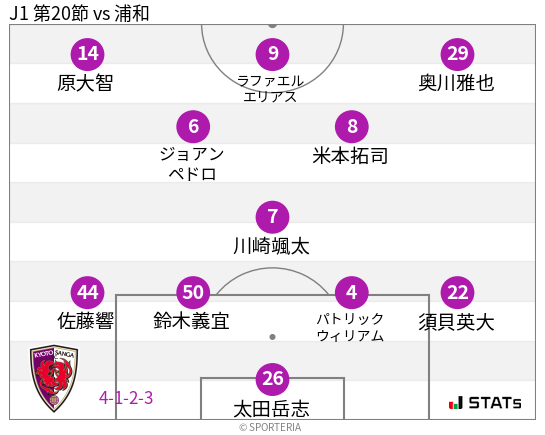Click player number 14 circle
The image size is (545, 435).
coord(88,54)
